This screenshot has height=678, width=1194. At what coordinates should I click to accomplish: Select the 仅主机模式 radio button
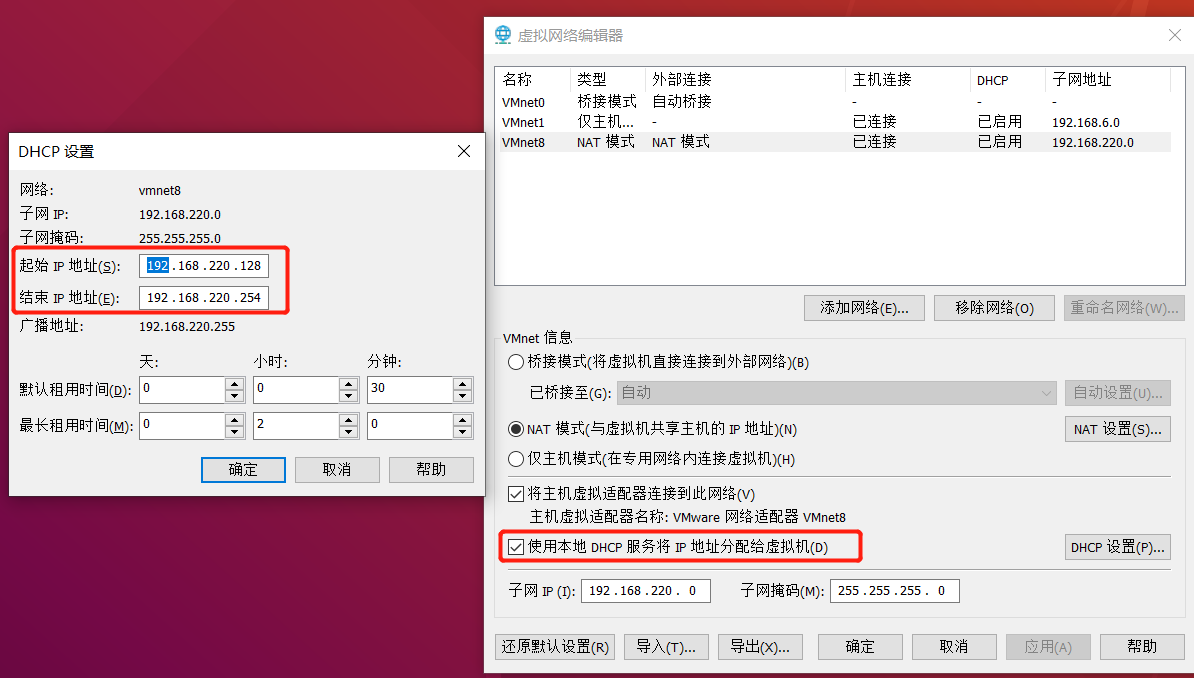click(x=516, y=459)
